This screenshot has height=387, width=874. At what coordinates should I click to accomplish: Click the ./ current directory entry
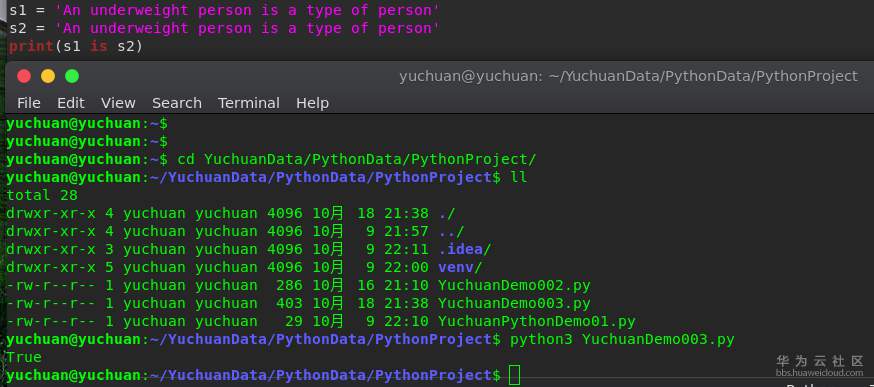447,213
